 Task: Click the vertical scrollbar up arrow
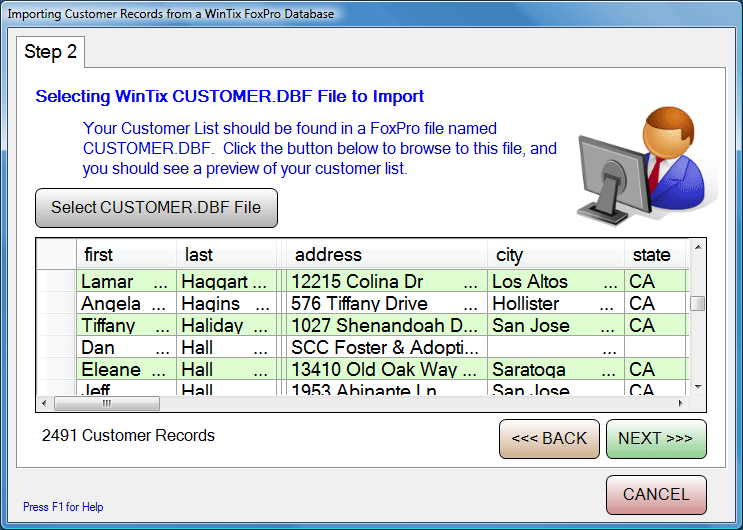click(698, 247)
